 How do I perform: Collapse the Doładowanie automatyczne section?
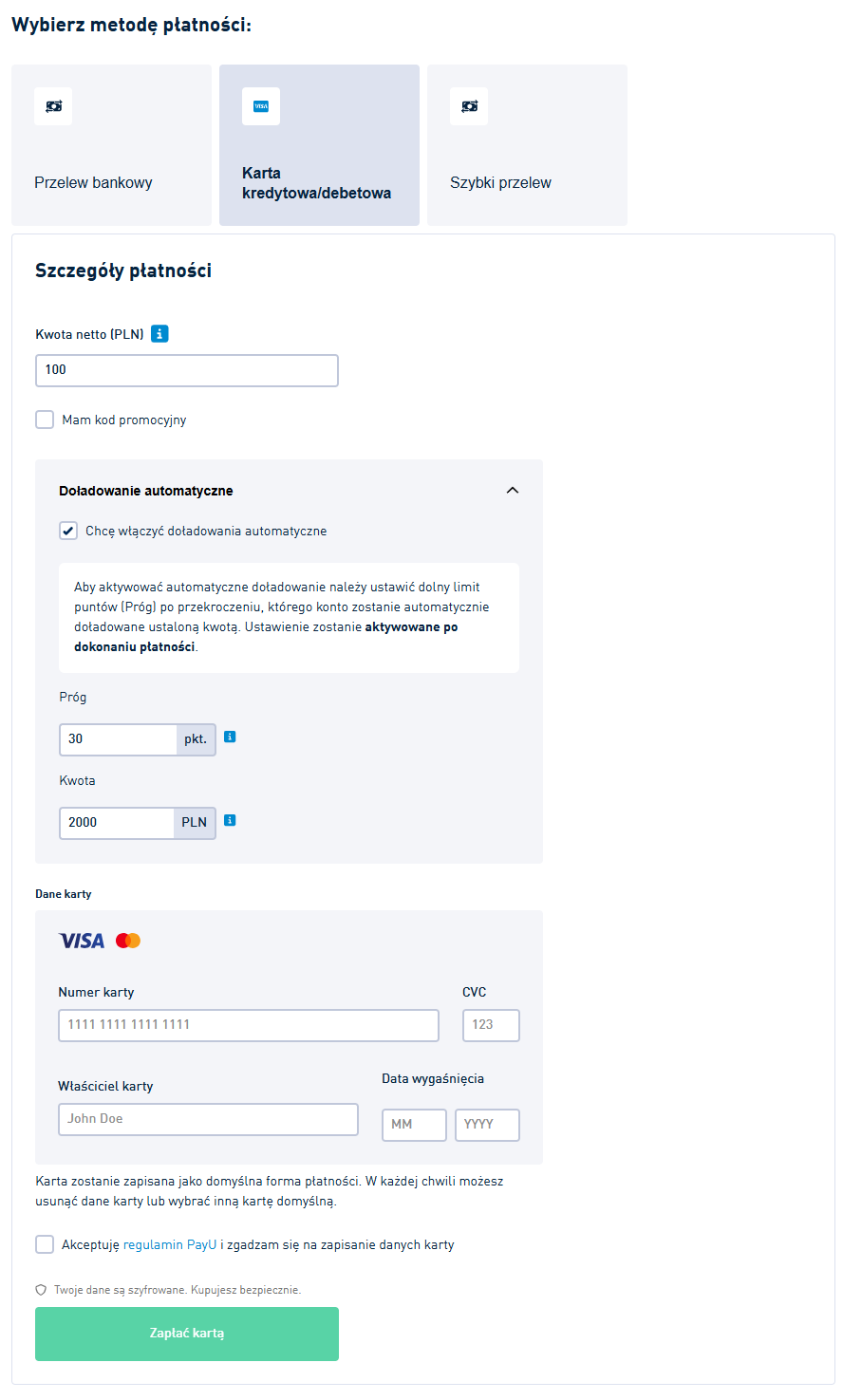click(513, 491)
